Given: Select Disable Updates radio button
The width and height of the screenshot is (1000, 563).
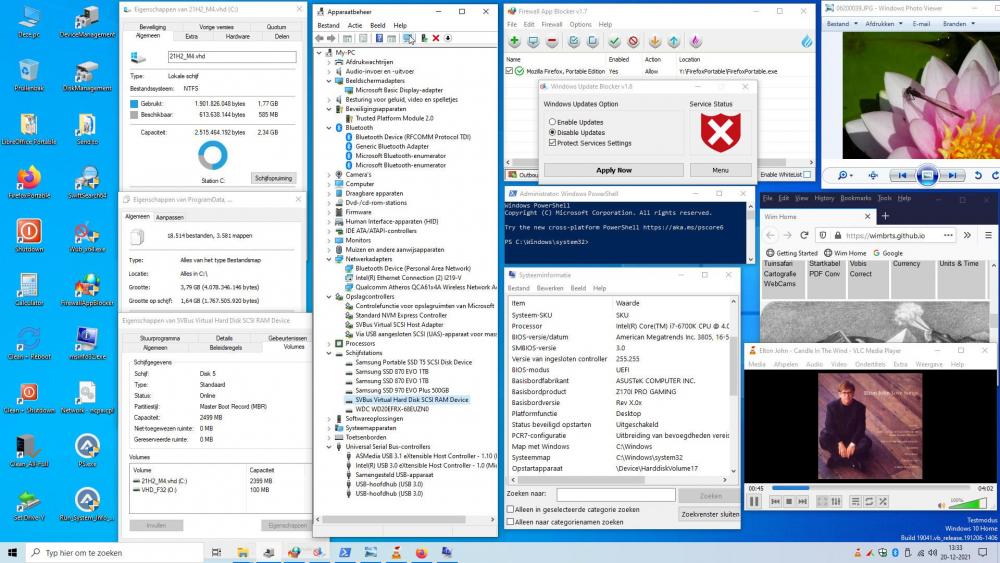Looking at the screenshot, I should [552, 133].
